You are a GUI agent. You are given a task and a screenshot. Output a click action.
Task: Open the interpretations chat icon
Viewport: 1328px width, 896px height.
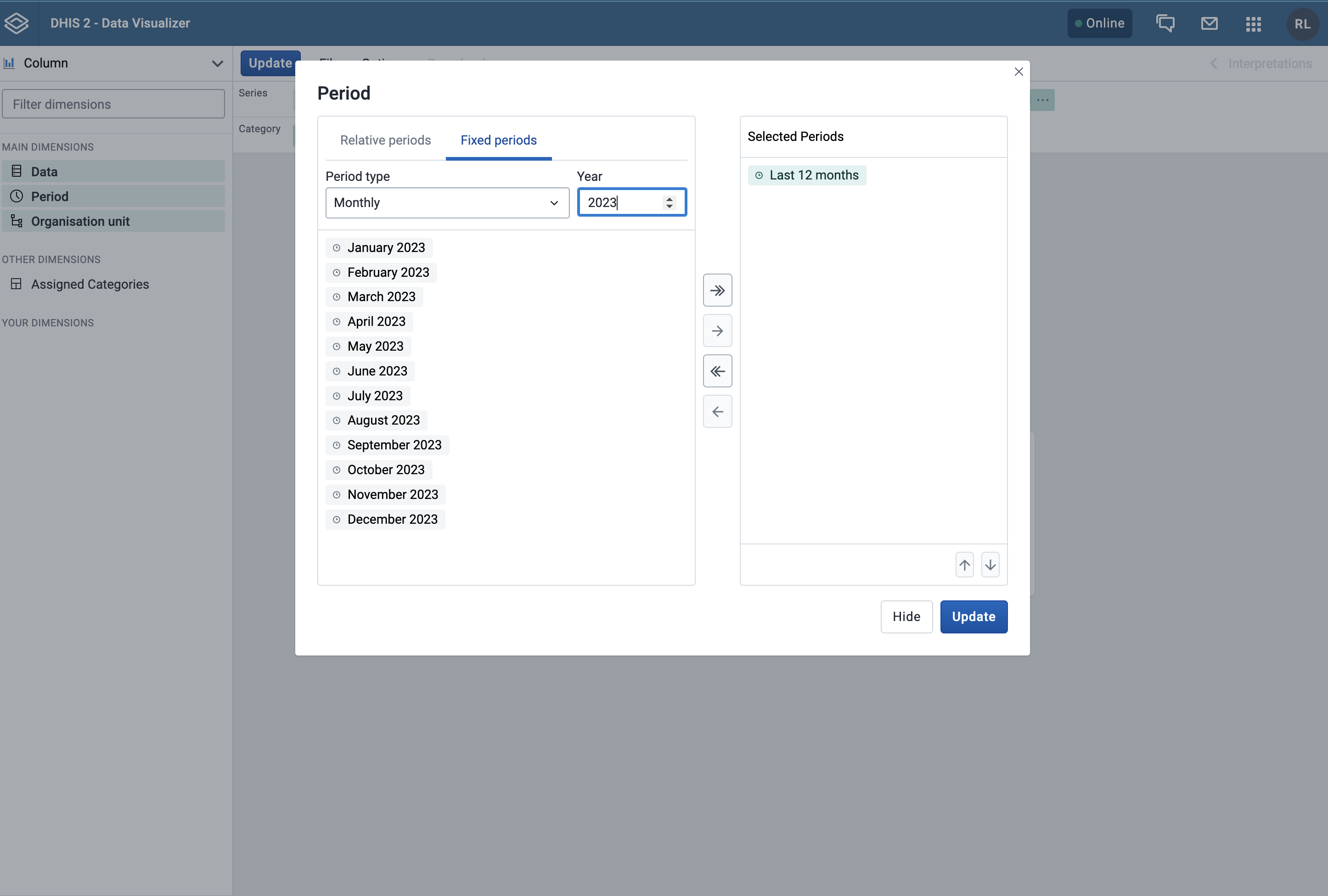(1165, 23)
